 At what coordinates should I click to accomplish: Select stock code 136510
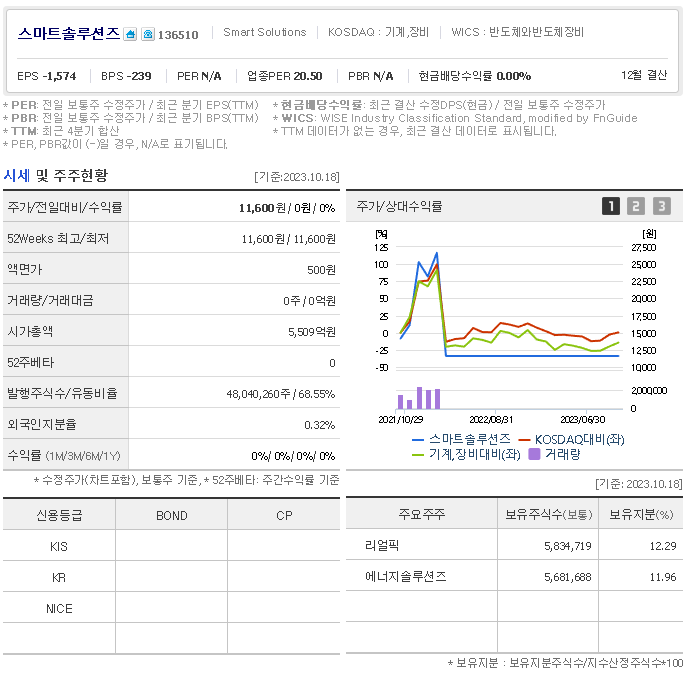pyautogui.click(x=178, y=35)
